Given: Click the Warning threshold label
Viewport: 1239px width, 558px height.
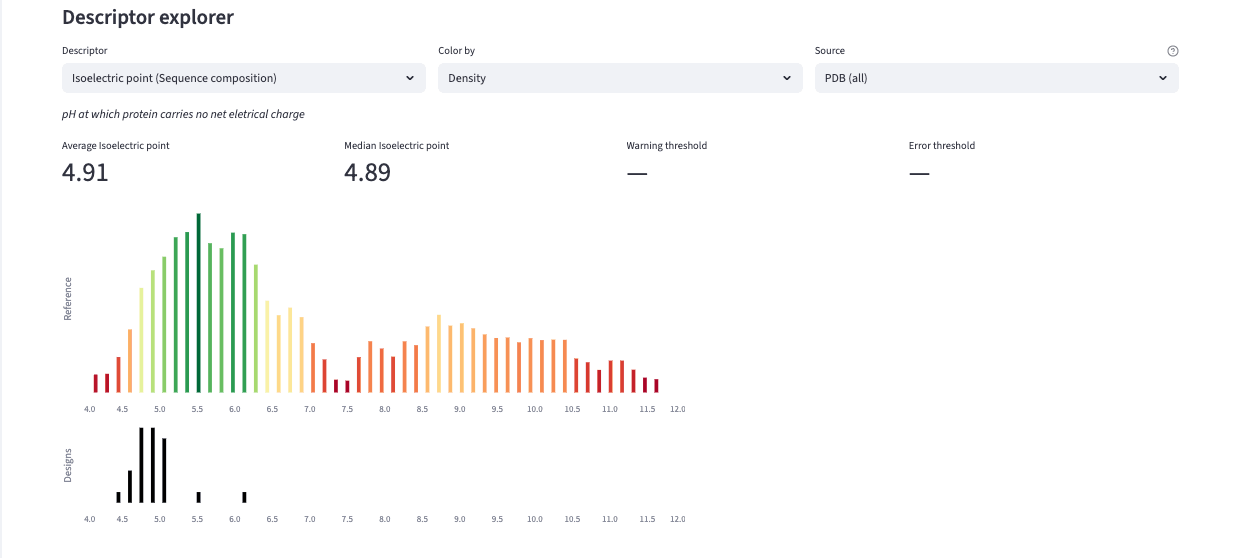Looking at the screenshot, I should (666, 146).
